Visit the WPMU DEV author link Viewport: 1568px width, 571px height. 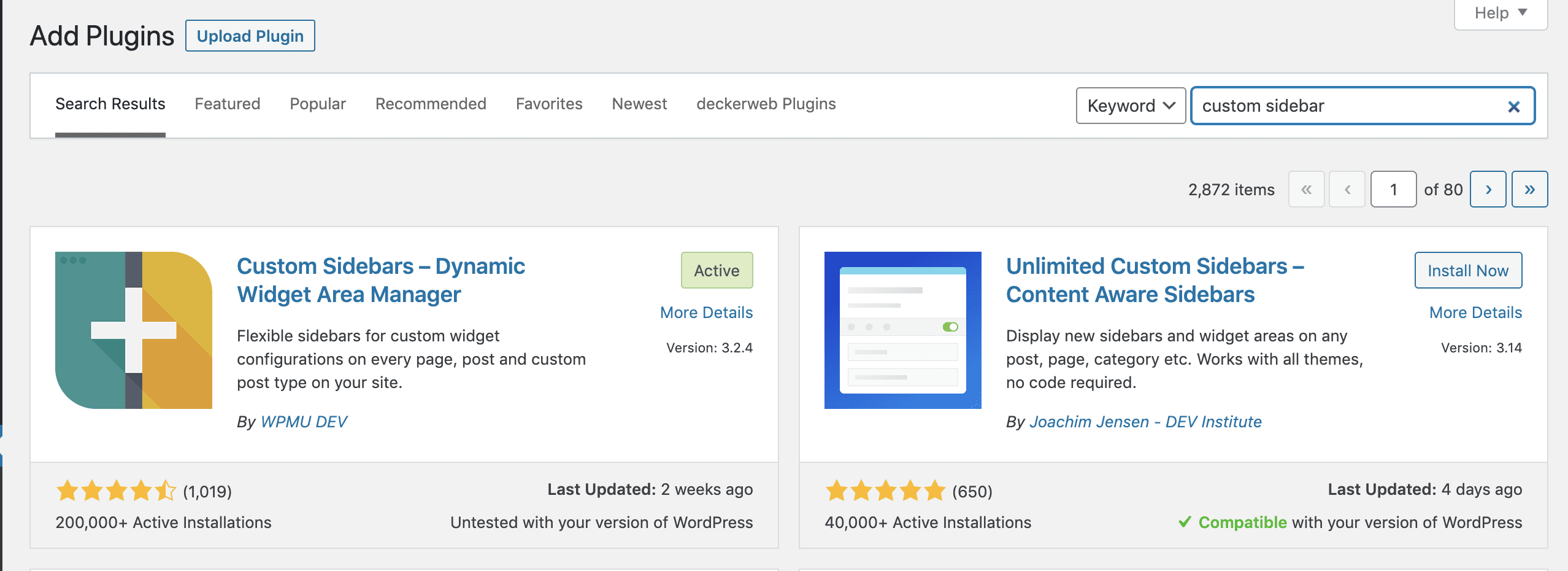tap(304, 422)
